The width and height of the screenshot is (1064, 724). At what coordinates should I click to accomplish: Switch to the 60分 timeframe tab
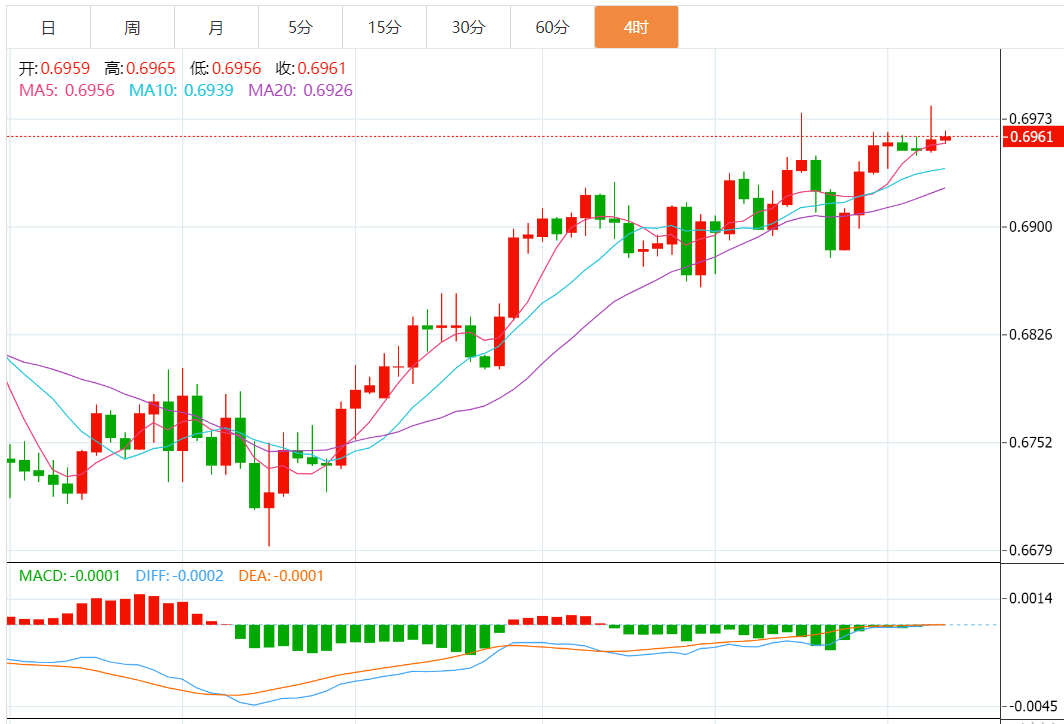coord(552,27)
